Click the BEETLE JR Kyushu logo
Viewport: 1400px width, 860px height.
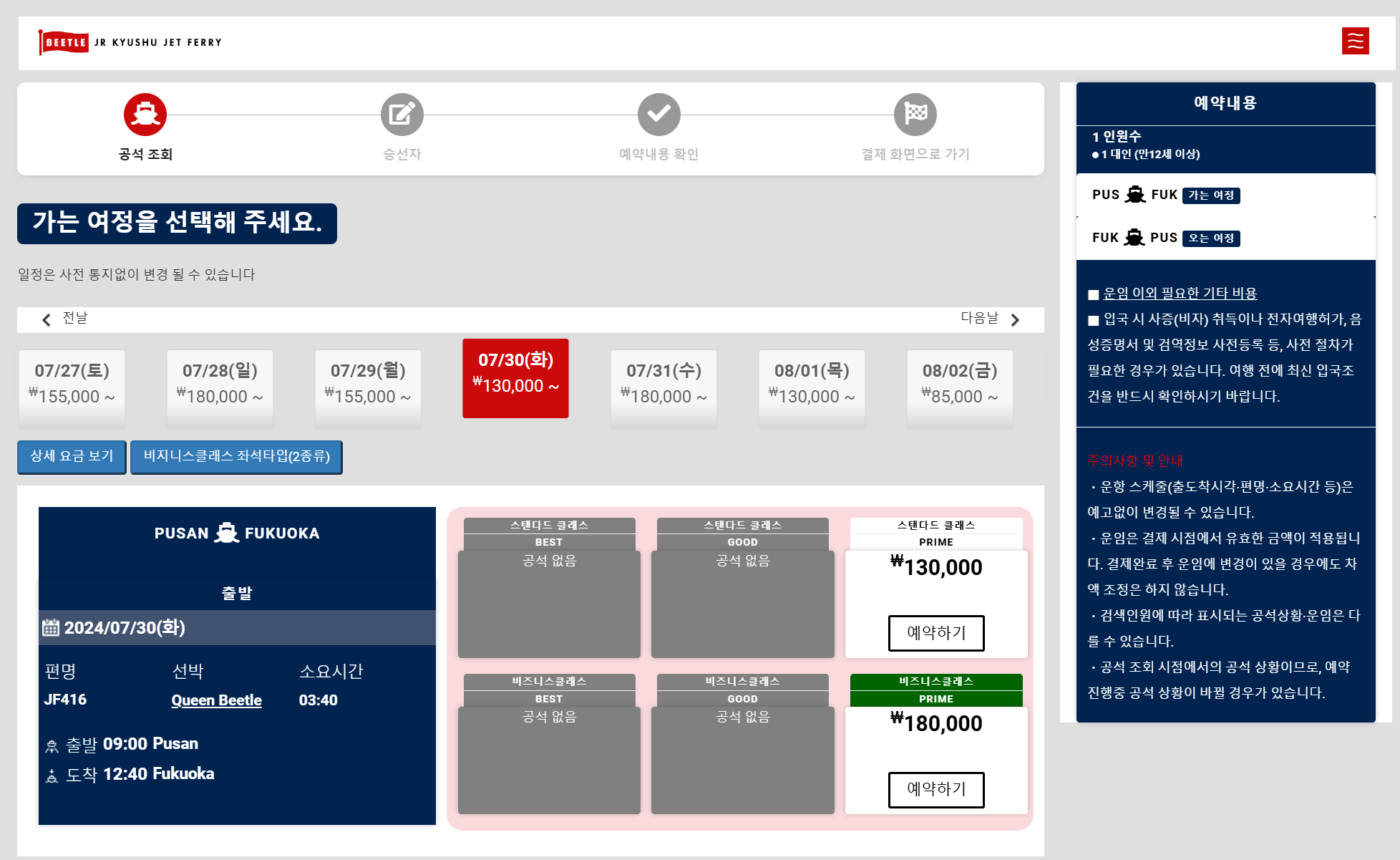(130, 42)
